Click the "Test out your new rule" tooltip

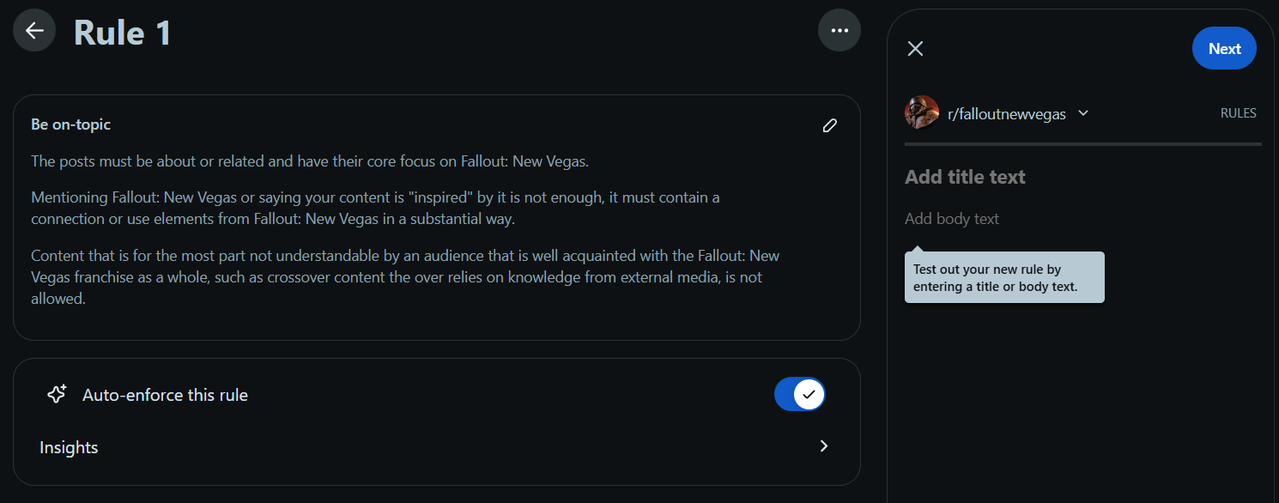(x=1004, y=278)
